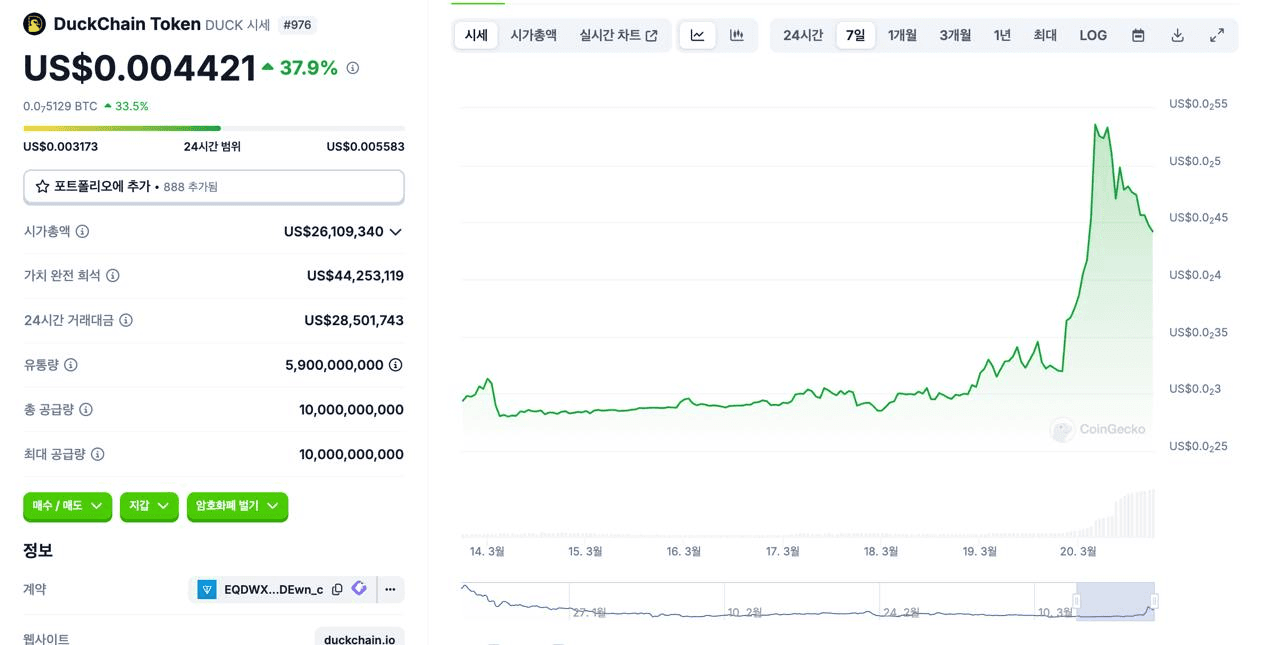
Task: Open the 매수 / 매도 dropdown
Action: (67, 507)
